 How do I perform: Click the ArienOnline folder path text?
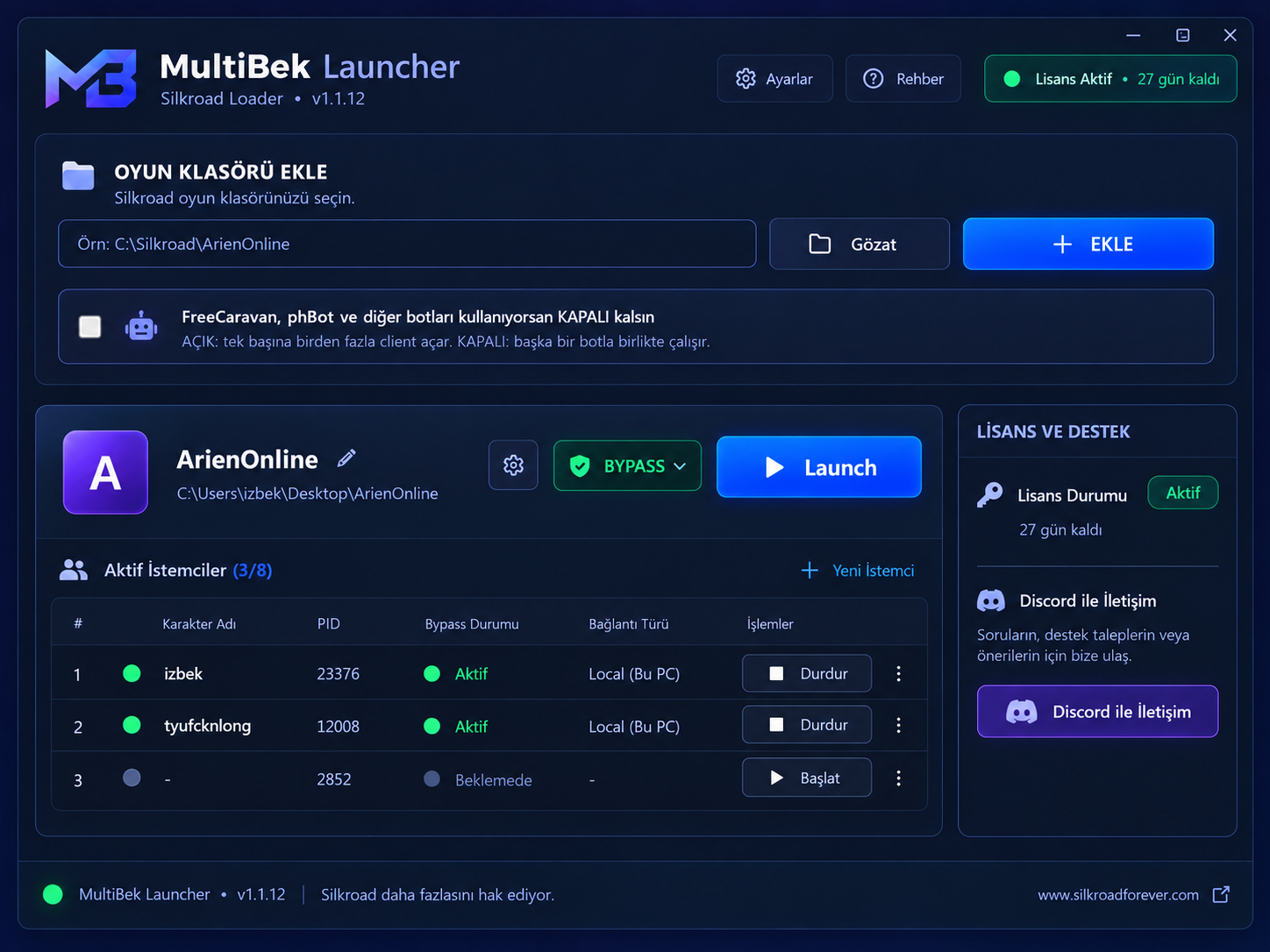[x=308, y=494]
